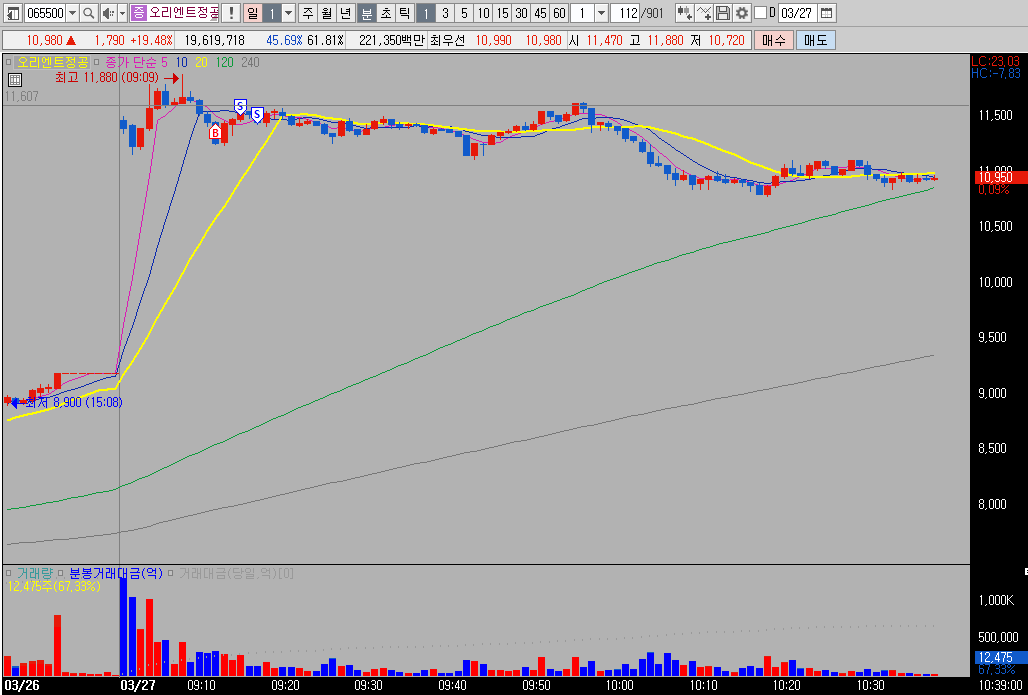The image size is (1028, 695).
Task: Click the blue MA 10 legend label
Action: (x=181, y=62)
